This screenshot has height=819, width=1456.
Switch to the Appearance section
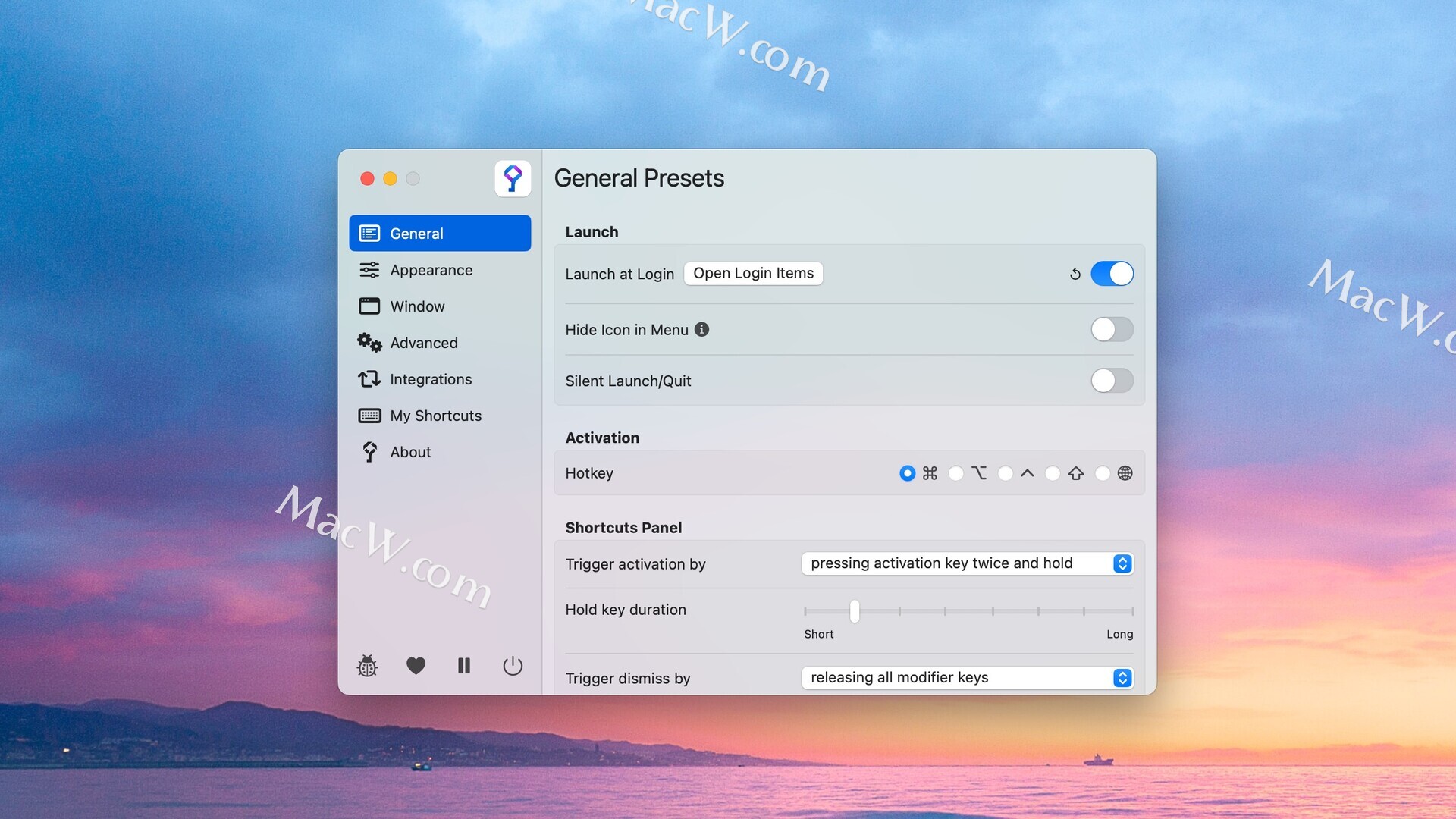click(x=431, y=270)
